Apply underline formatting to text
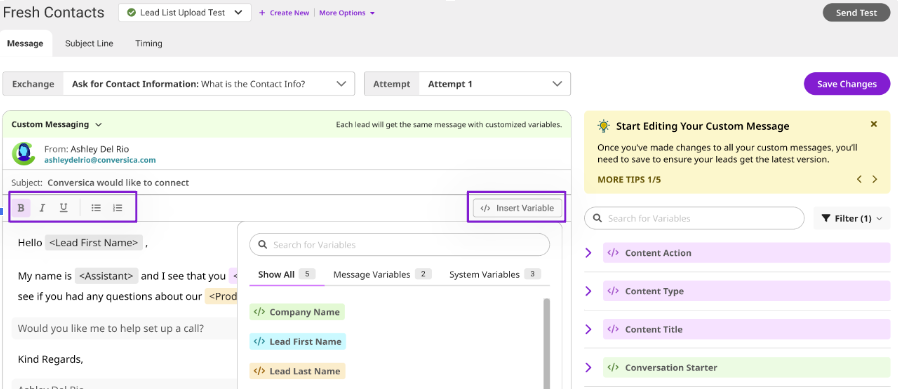This screenshot has height=389, width=898. coord(64,208)
